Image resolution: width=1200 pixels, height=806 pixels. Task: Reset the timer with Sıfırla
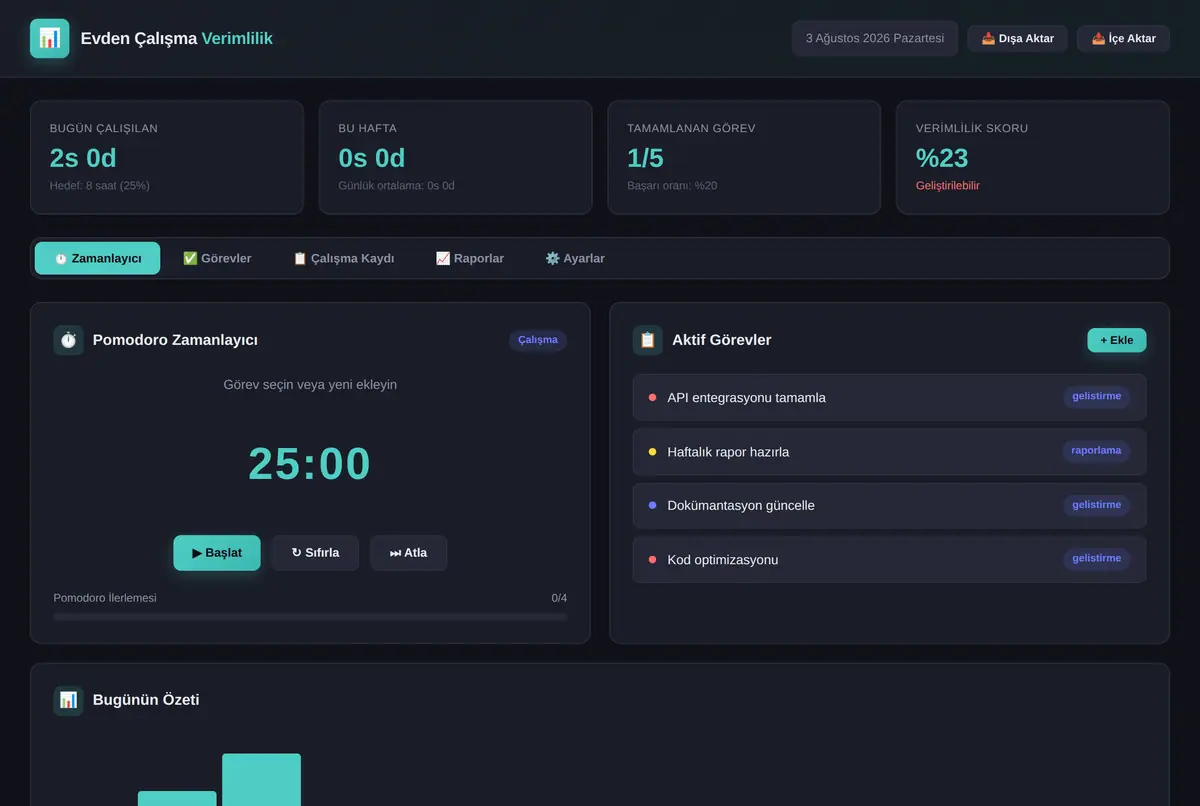[x=315, y=553]
